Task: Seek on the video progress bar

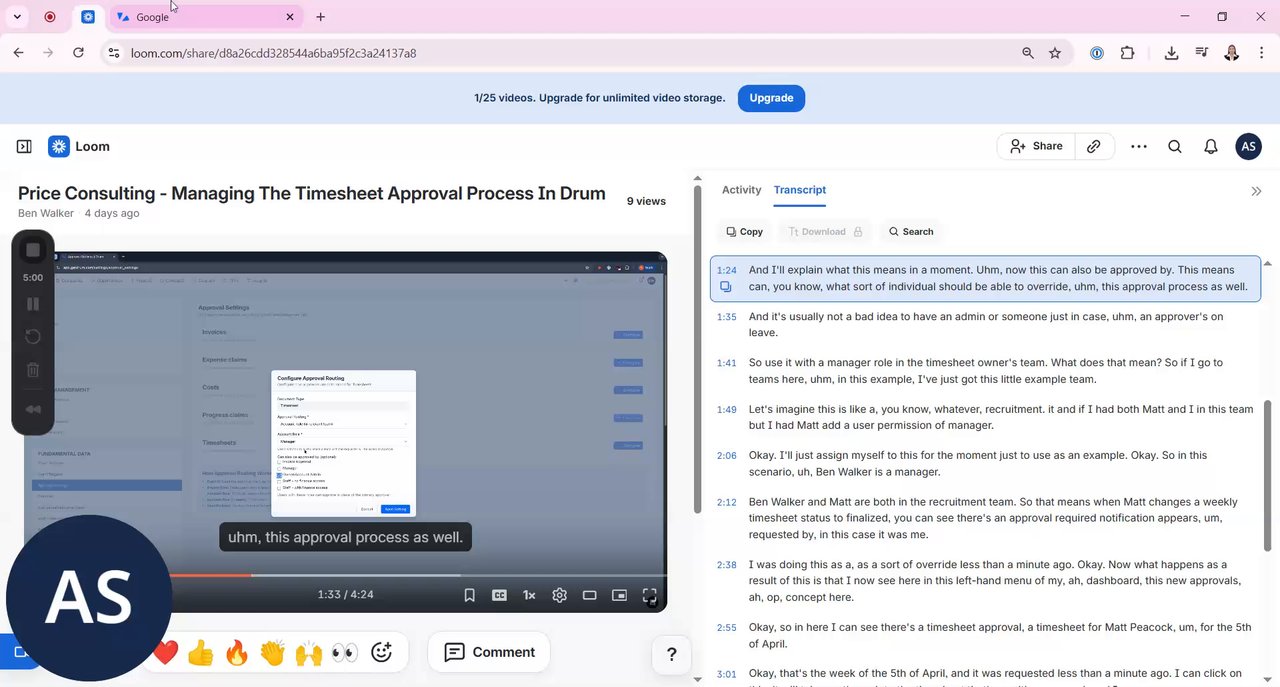Action: coord(417,575)
